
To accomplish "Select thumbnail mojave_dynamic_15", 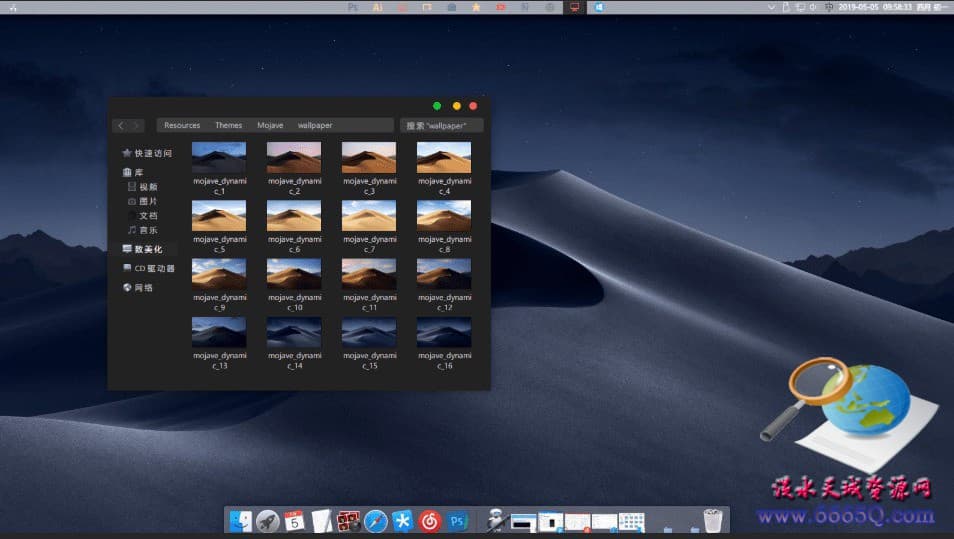I will click(x=369, y=332).
